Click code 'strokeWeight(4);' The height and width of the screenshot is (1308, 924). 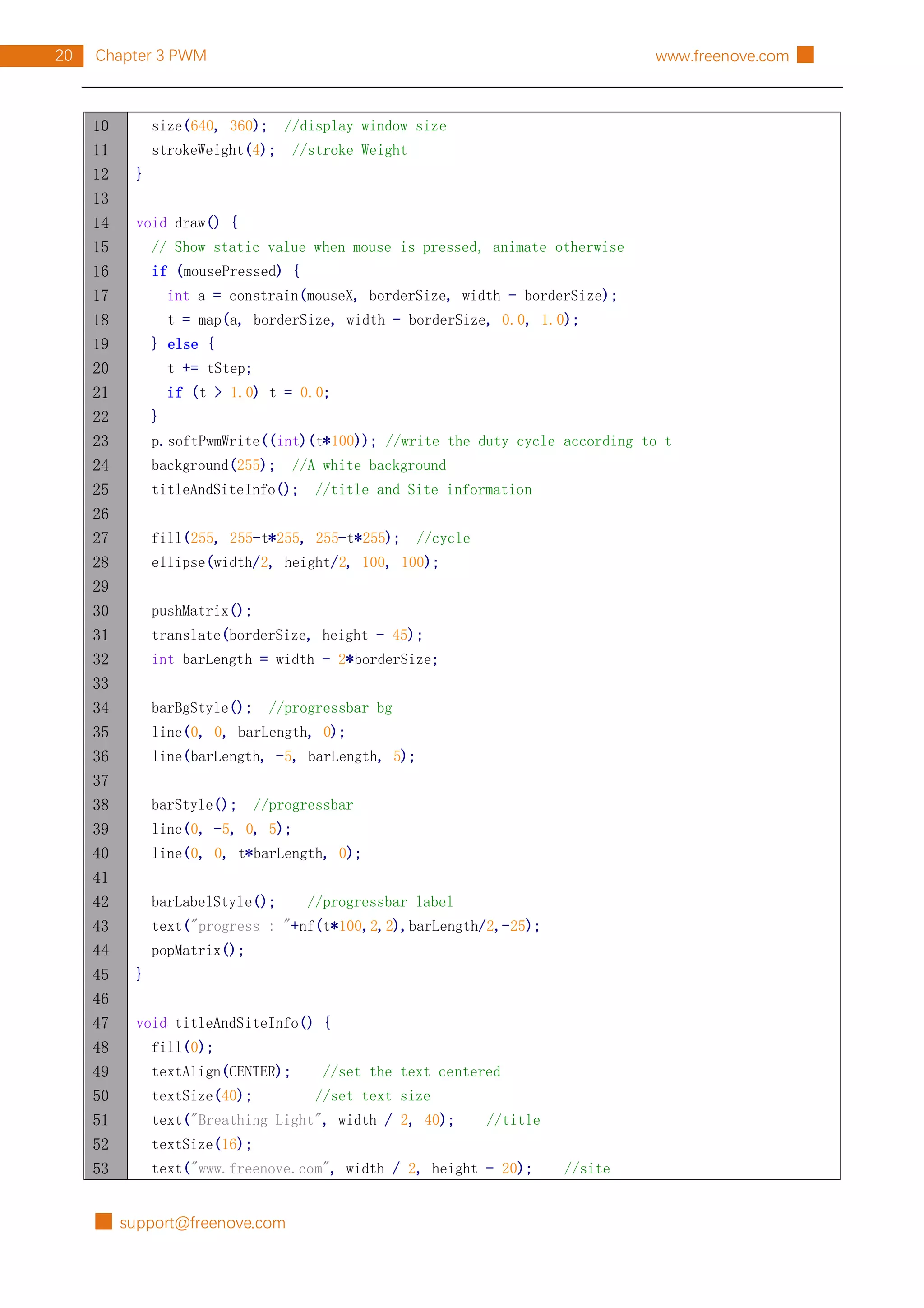213,150
